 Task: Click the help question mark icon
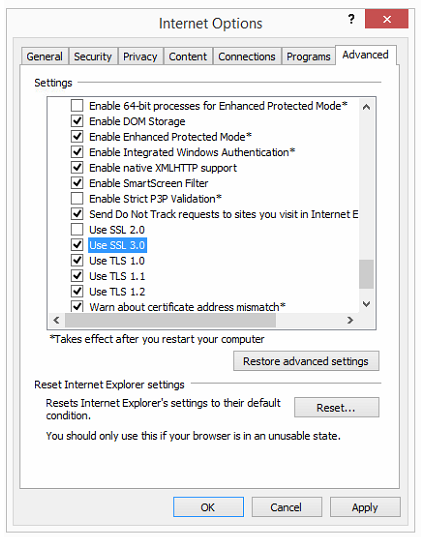click(351, 19)
